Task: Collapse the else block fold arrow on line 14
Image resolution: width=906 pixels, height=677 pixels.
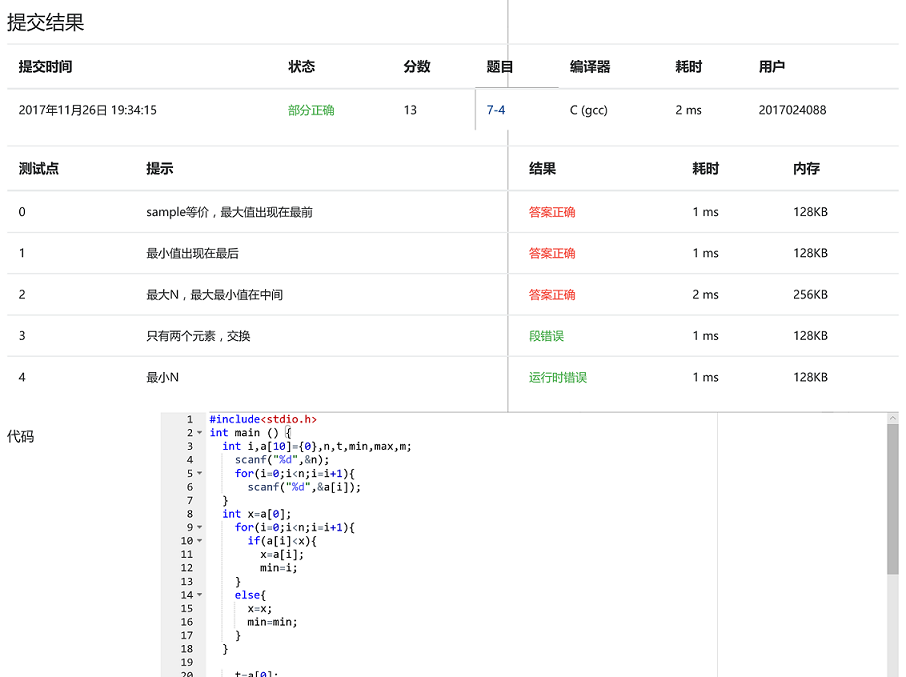Action: click(x=199, y=594)
